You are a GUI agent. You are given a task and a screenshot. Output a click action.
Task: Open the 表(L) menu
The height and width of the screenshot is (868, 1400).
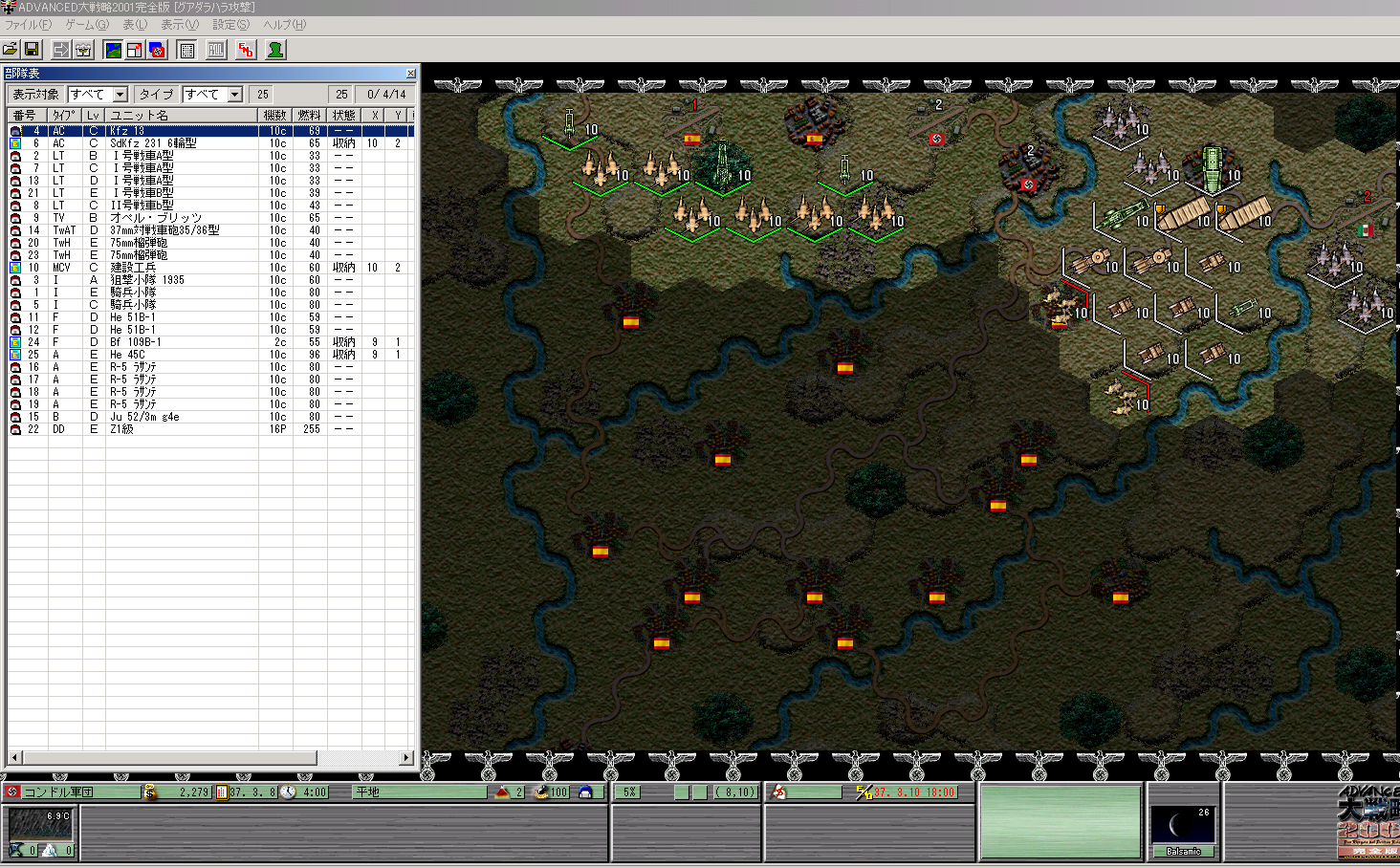pos(135,25)
